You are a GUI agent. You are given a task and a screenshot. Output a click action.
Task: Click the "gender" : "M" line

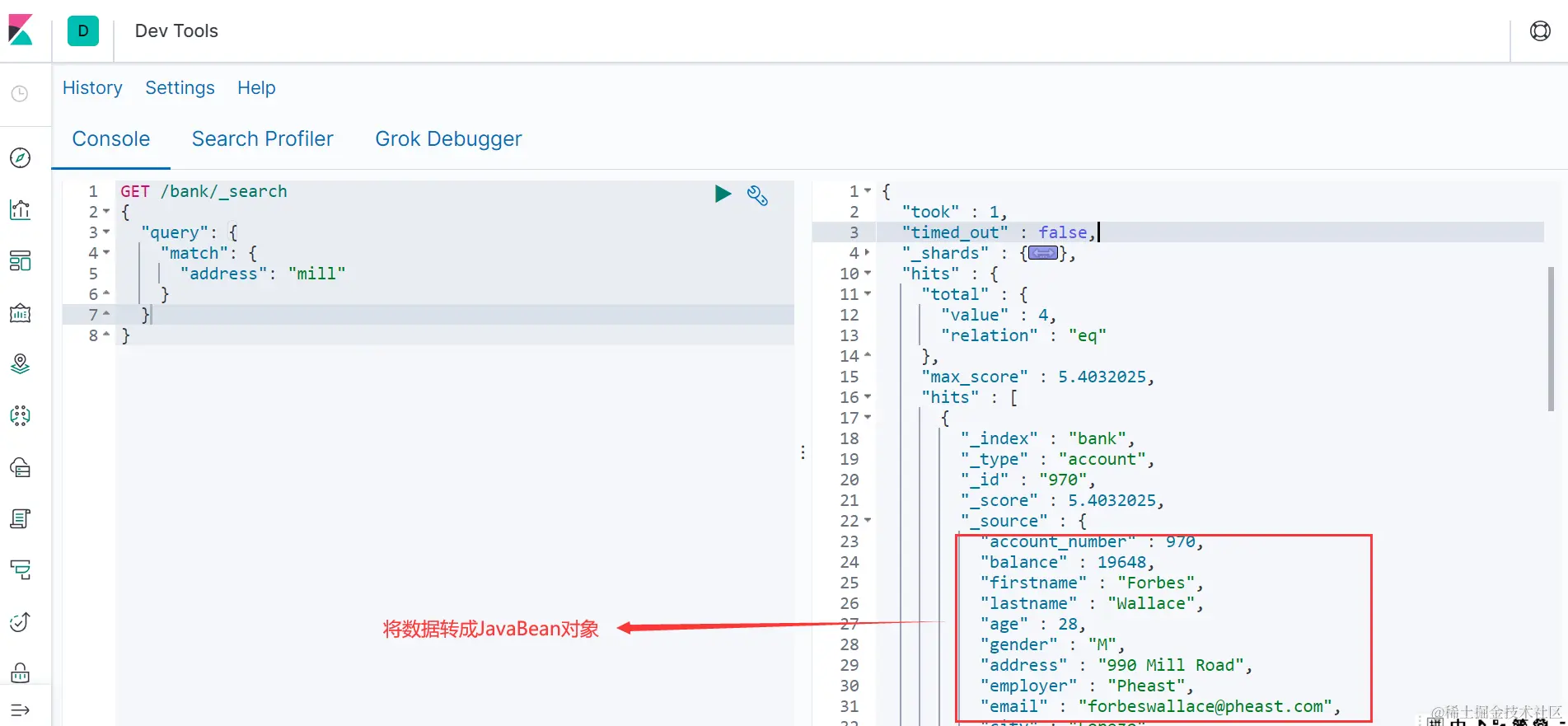pyautogui.click(x=1053, y=644)
